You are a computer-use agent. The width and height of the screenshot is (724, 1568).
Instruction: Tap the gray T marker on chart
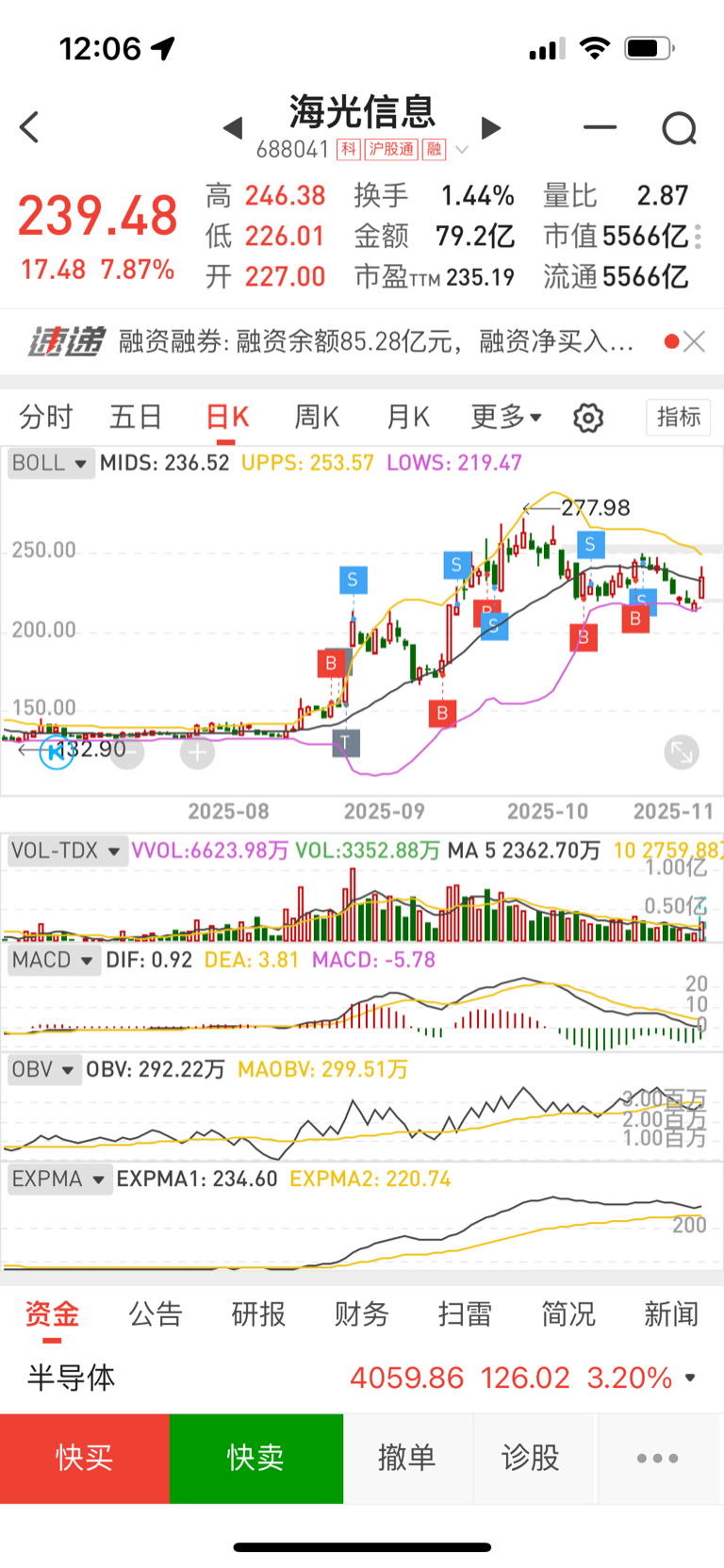[346, 743]
